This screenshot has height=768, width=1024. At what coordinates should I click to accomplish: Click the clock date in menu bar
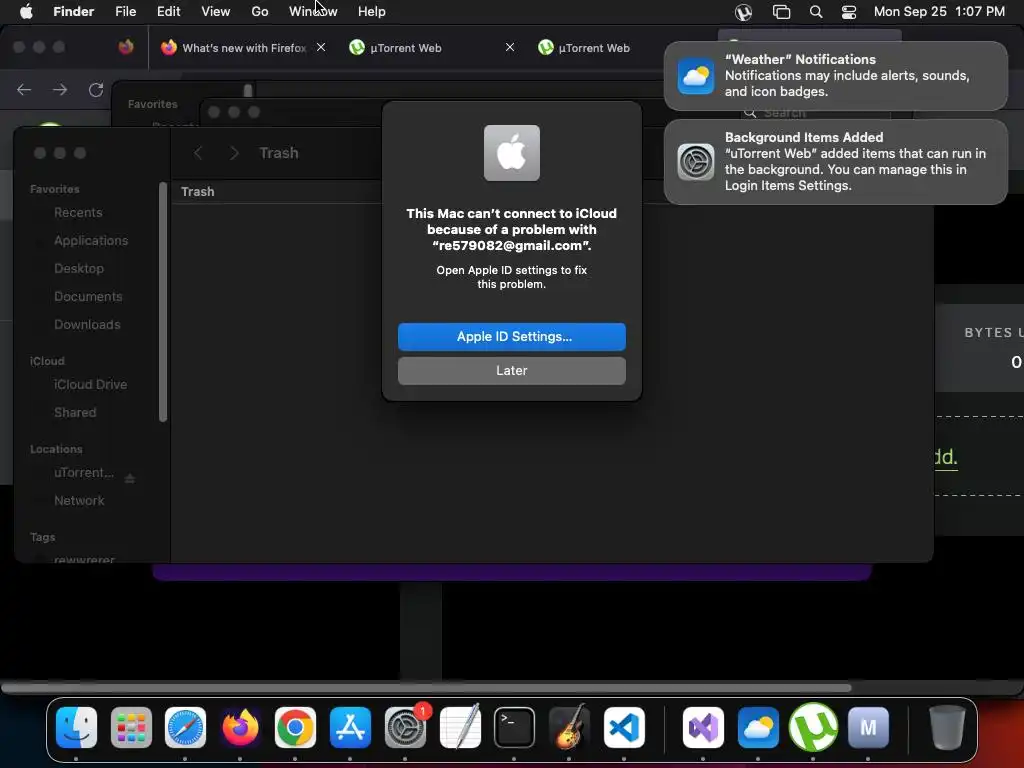[x=938, y=11]
